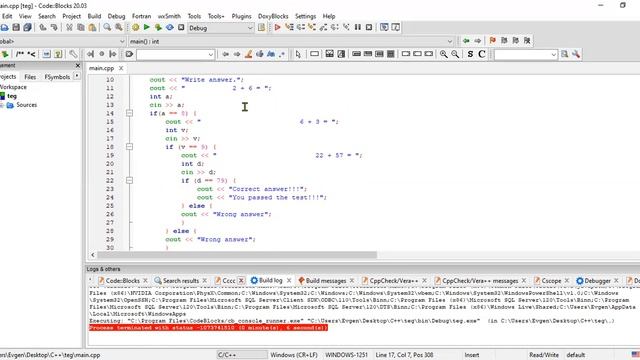The image size is (640, 360).
Task: Switch to the Cscope tab
Action: click(x=551, y=280)
